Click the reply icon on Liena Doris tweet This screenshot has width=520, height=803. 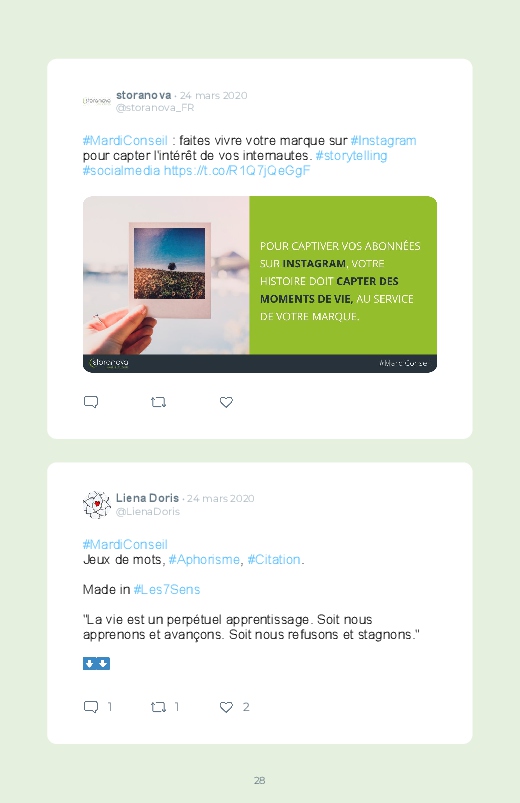(91, 707)
